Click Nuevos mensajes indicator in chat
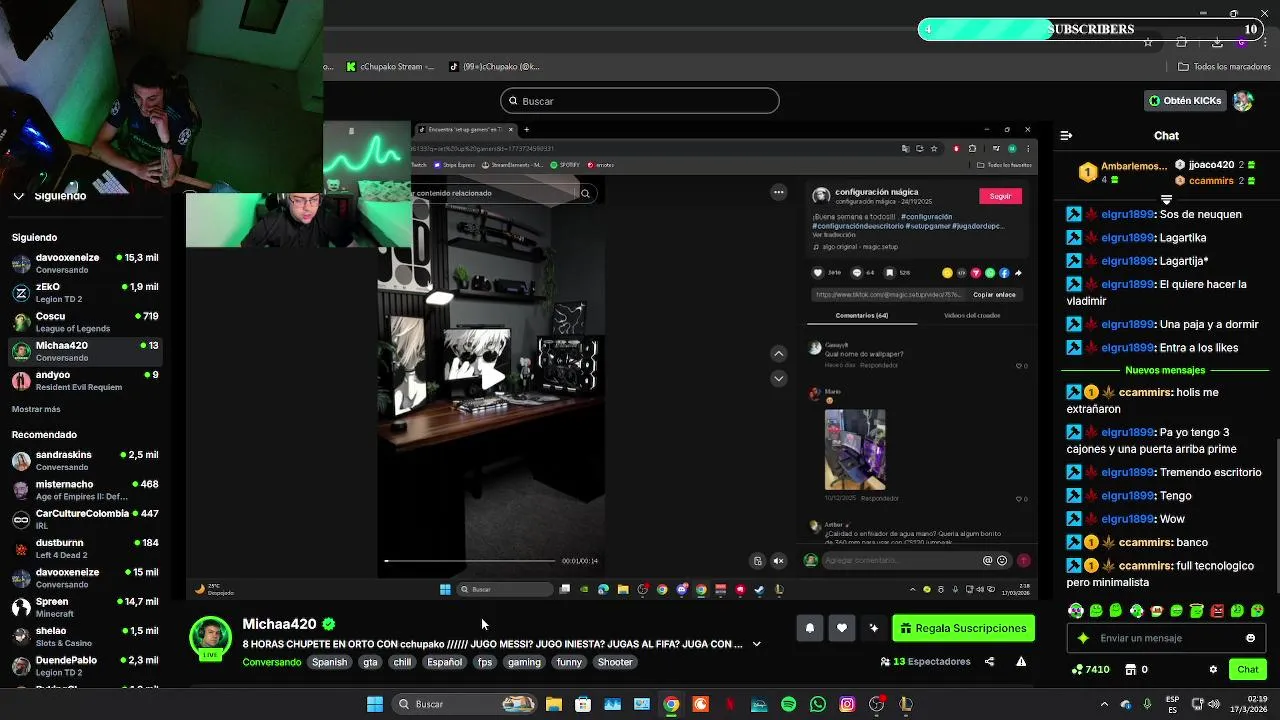The width and height of the screenshot is (1280, 720). tap(1165, 371)
